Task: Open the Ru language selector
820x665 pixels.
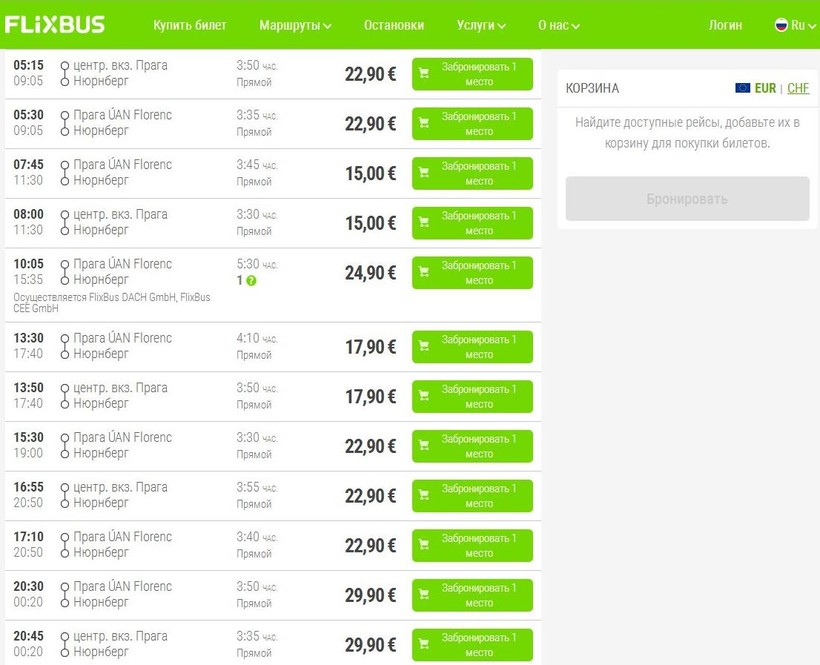Action: pos(795,25)
